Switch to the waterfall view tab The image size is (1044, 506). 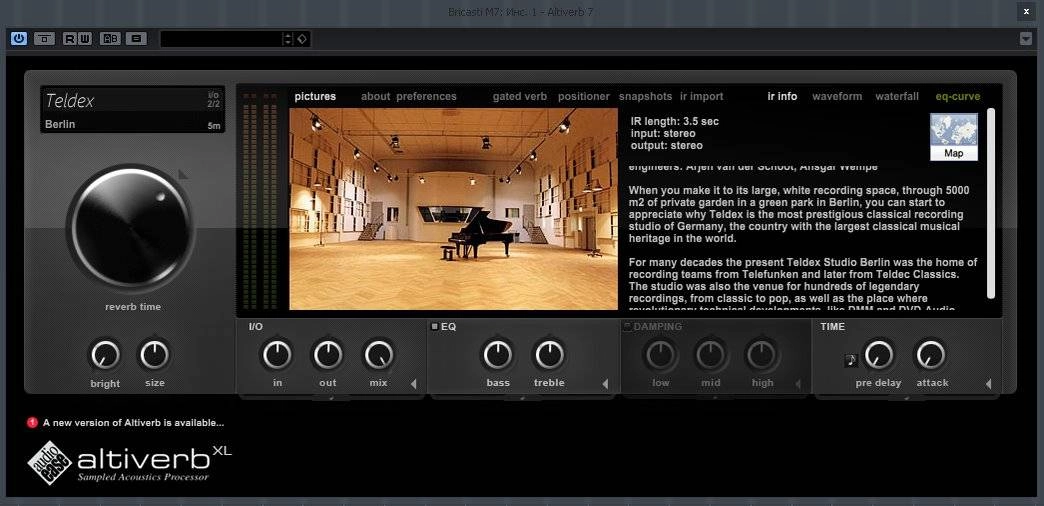[x=897, y=97]
